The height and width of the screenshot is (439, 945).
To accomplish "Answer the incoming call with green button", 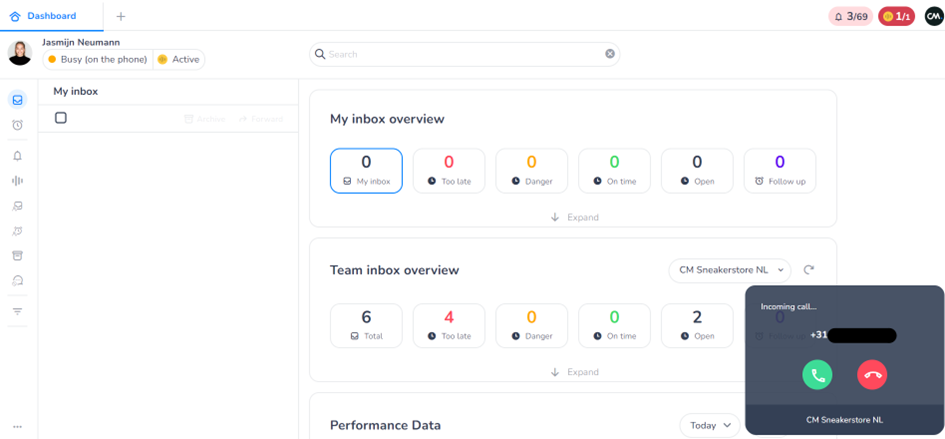I will pos(817,375).
